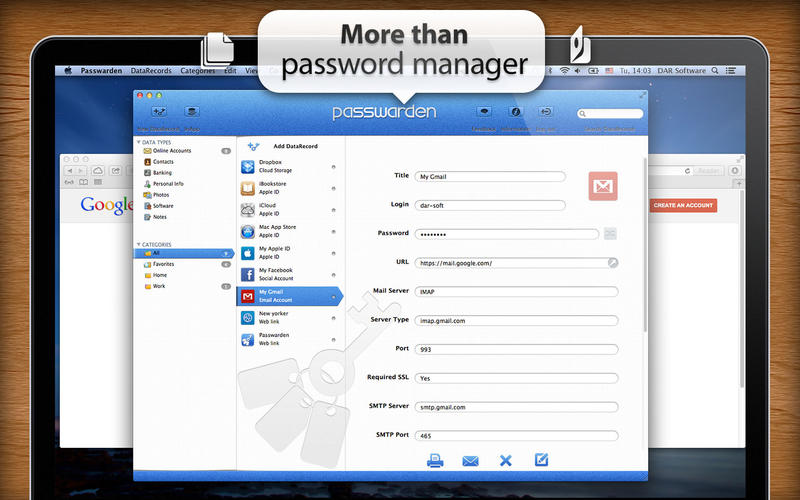Screen dimensions: 800x500
Task: Click the SMTP Port field showing 465
Action: 516,436
